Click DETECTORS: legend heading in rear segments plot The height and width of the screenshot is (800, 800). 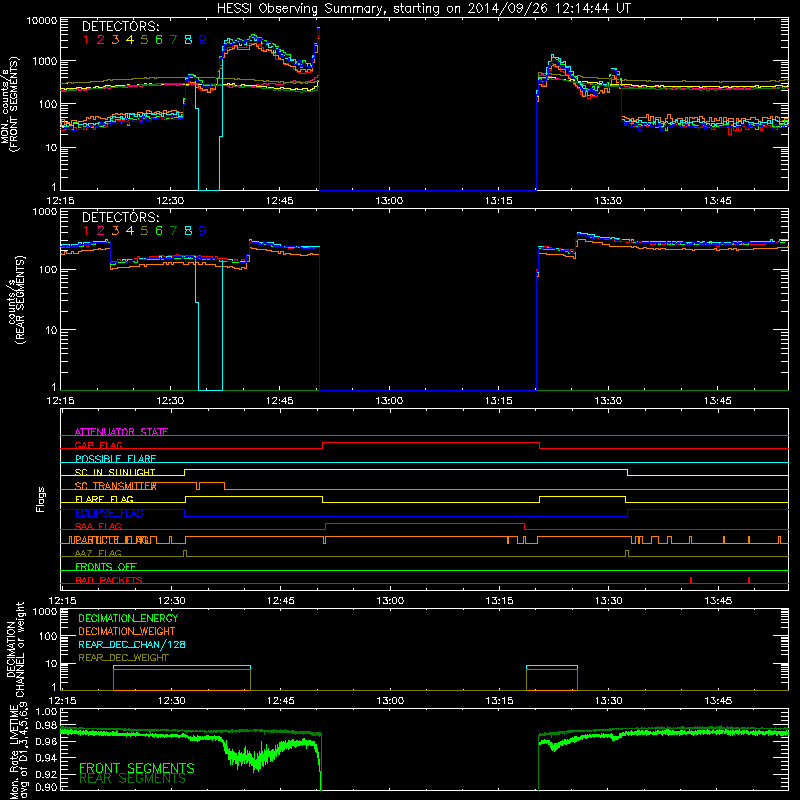click(121, 217)
